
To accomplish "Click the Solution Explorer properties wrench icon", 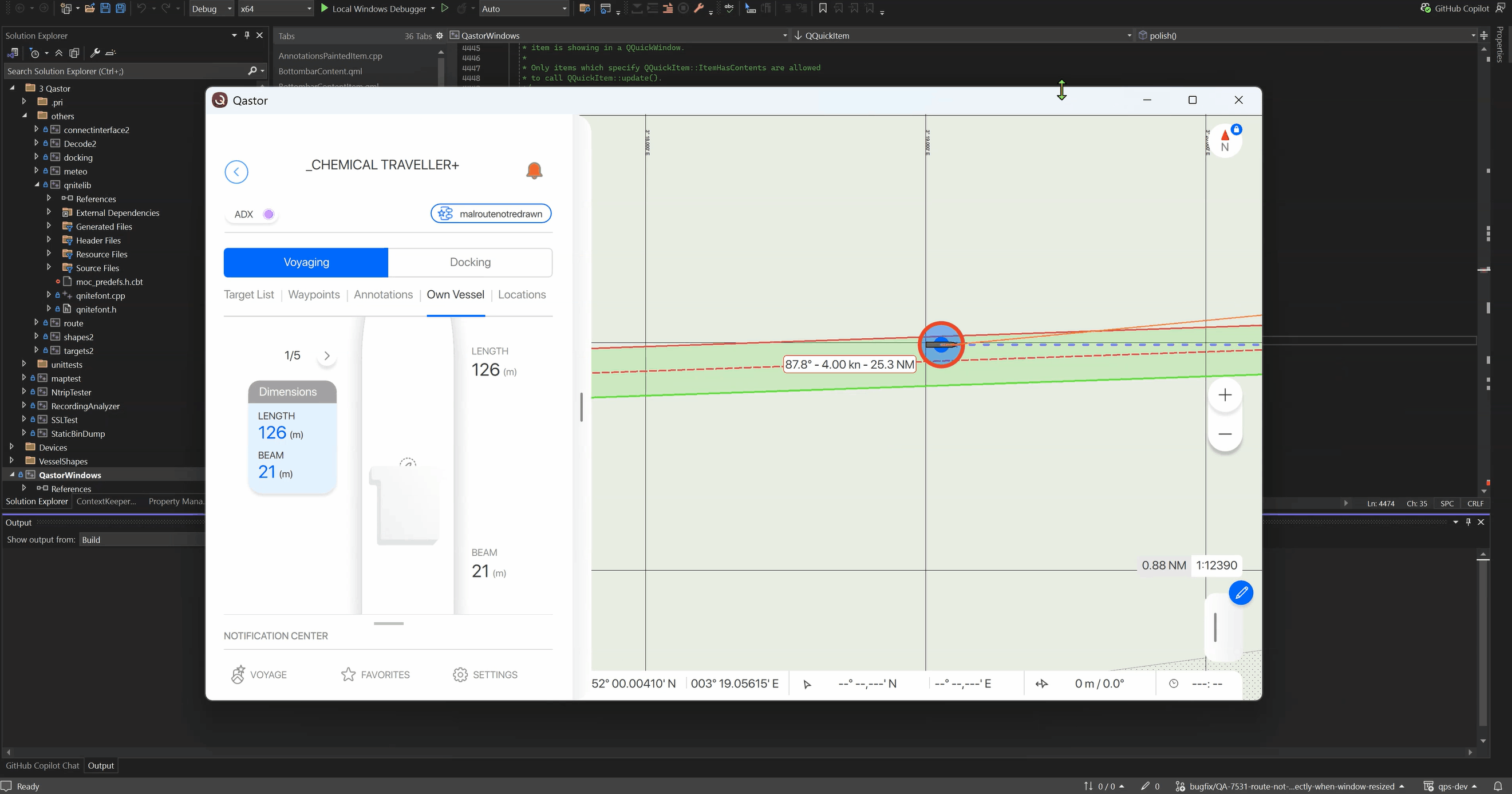I will click(94, 53).
